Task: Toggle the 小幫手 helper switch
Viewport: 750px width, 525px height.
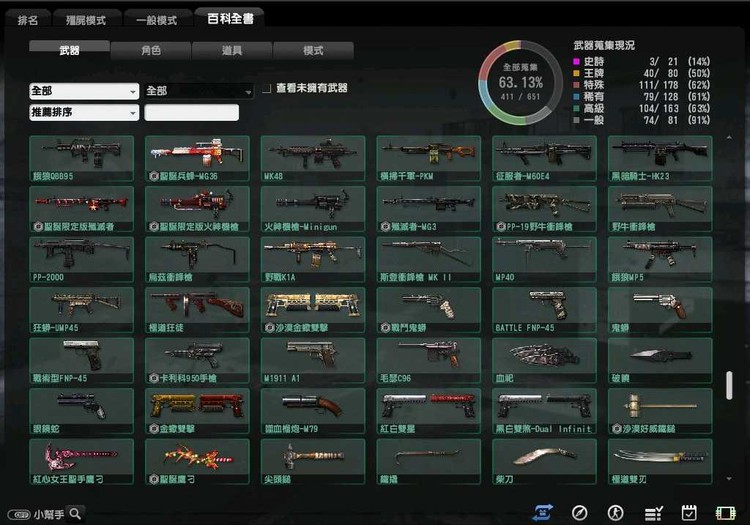Action: (x=19, y=514)
